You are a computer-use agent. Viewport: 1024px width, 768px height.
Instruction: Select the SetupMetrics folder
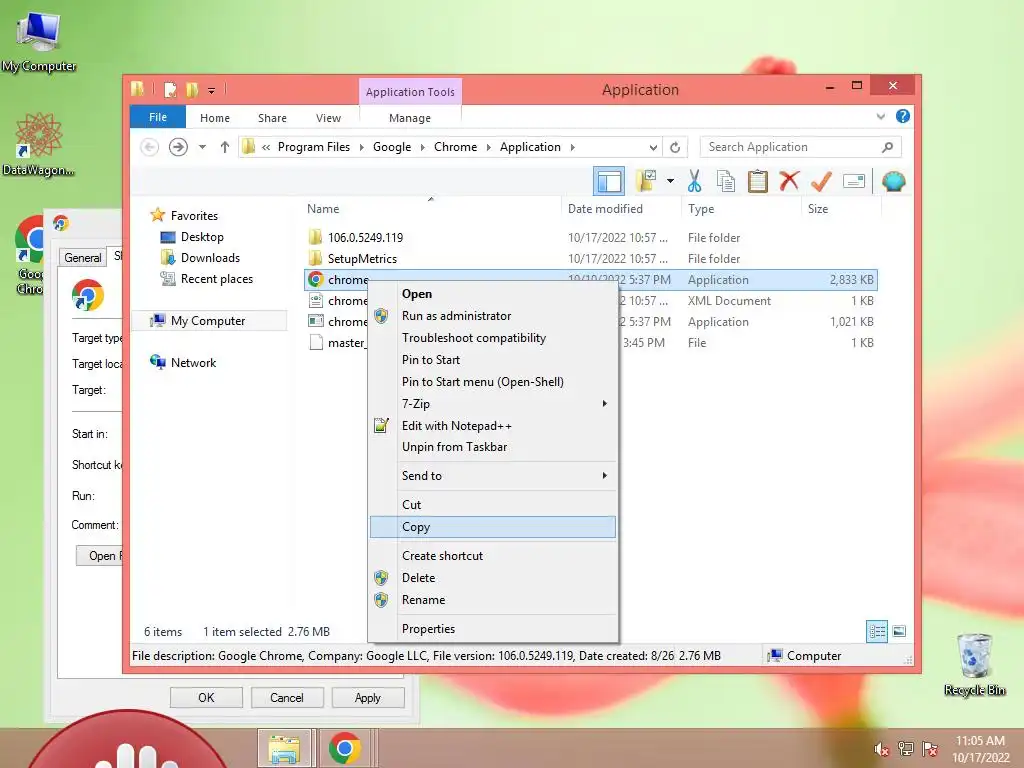(x=362, y=259)
